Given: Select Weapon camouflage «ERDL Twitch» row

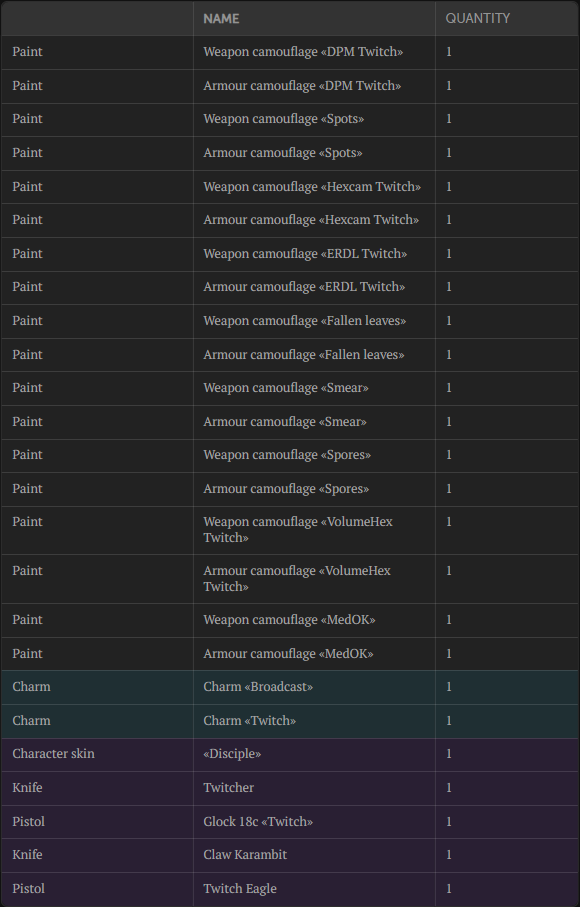Looking at the screenshot, I should click(290, 253).
